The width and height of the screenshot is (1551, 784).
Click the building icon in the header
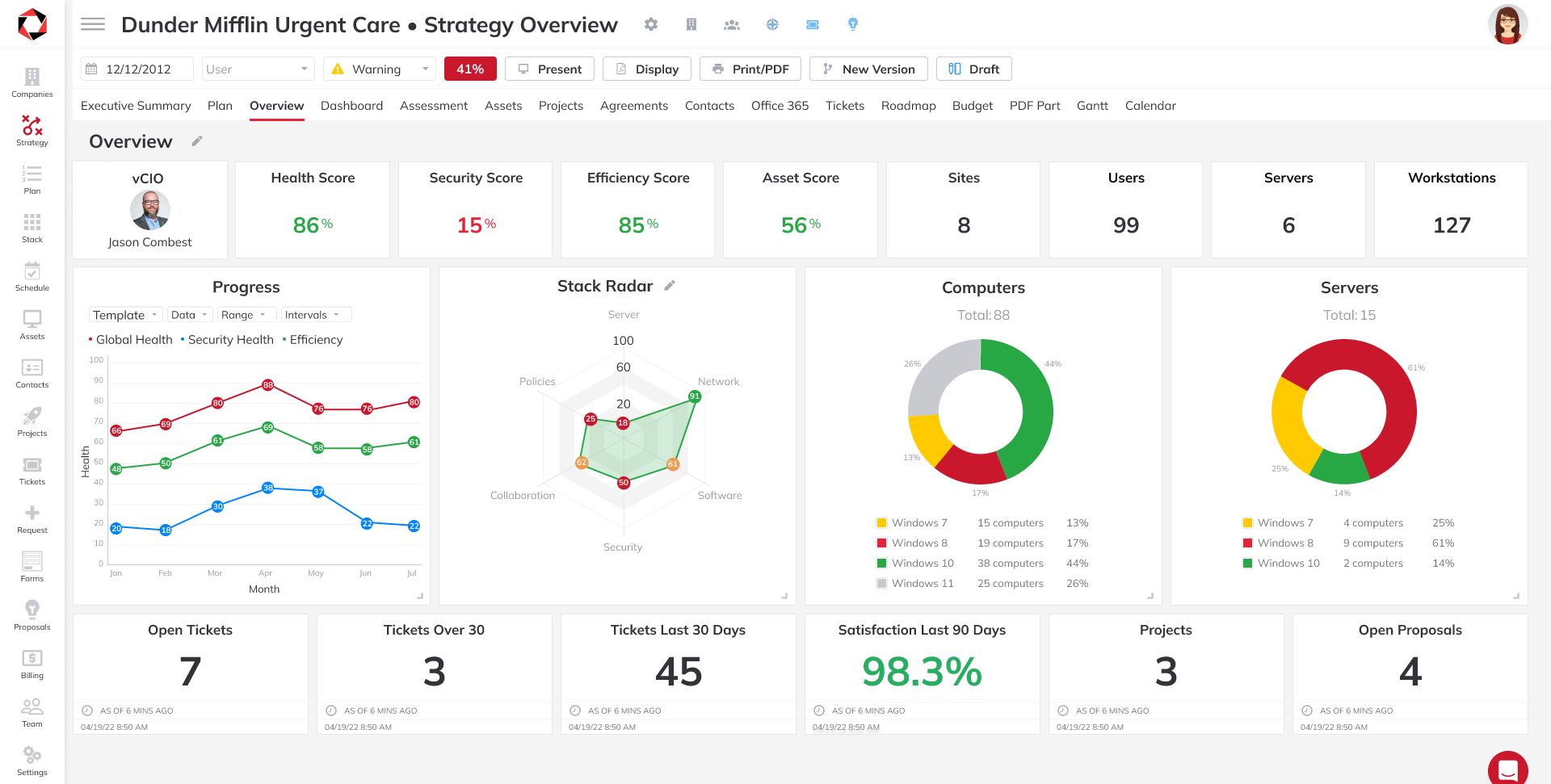tap(691, 24)
